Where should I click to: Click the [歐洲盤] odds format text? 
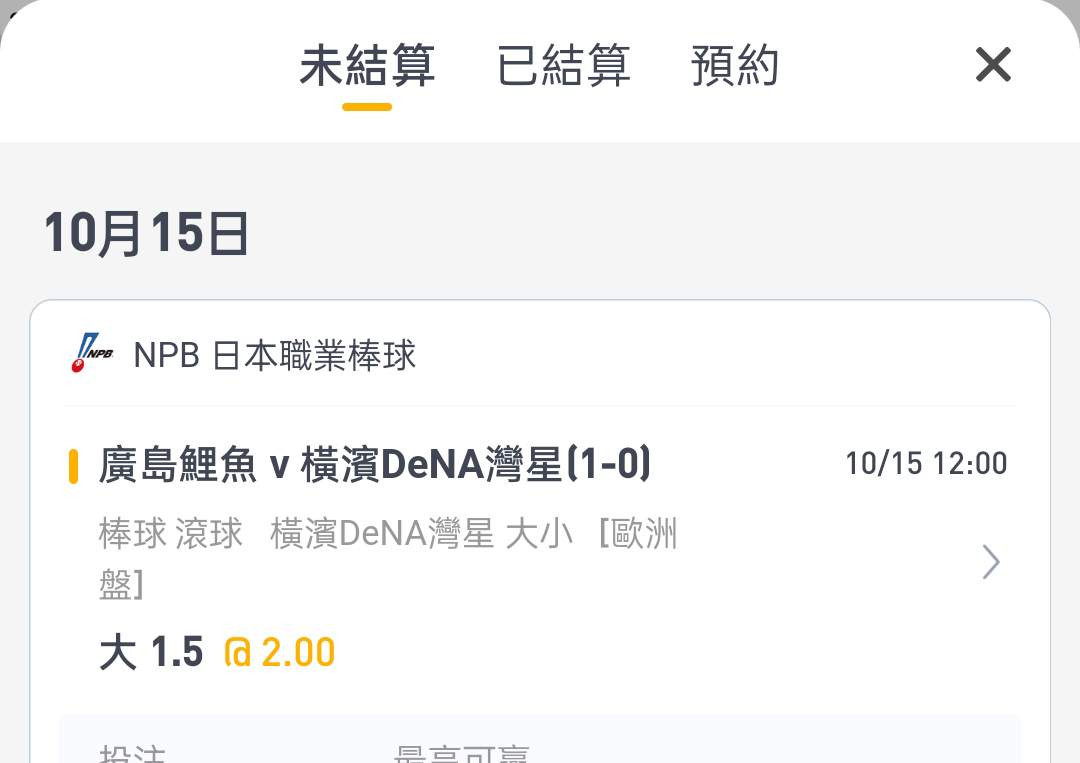coord(388,559)
